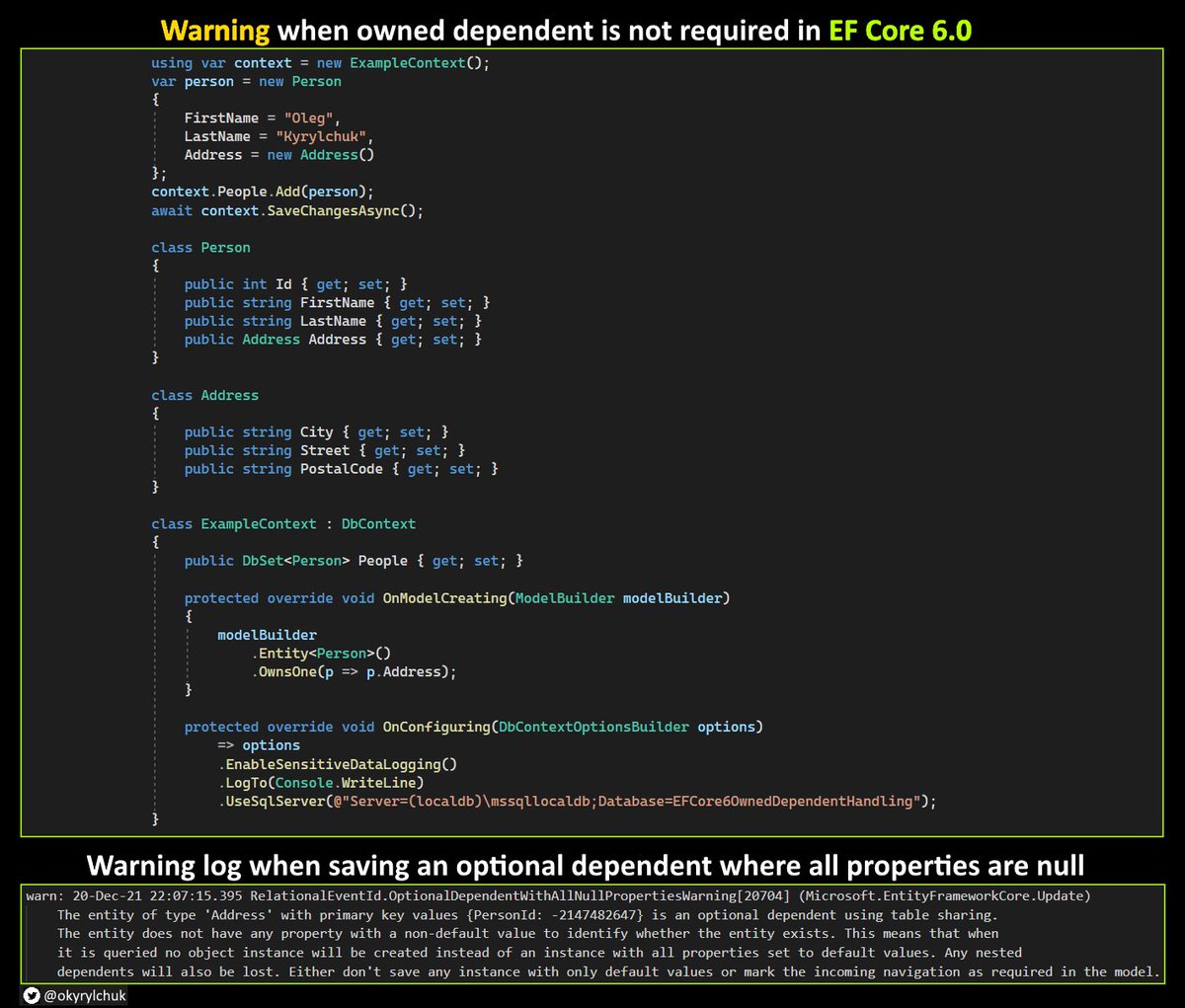Click "(Microsoft.EntityFrameworkCore.Update)" in the log

point(944,896)
